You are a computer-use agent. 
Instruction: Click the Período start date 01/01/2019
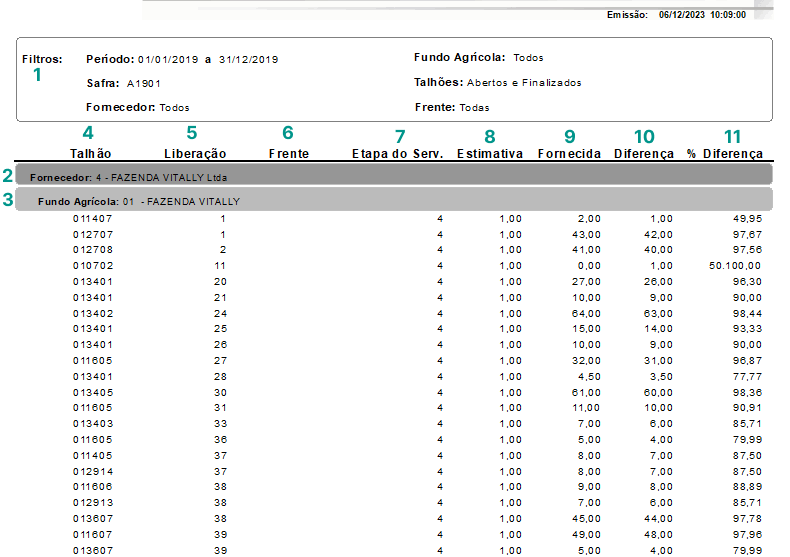(168, 59)
